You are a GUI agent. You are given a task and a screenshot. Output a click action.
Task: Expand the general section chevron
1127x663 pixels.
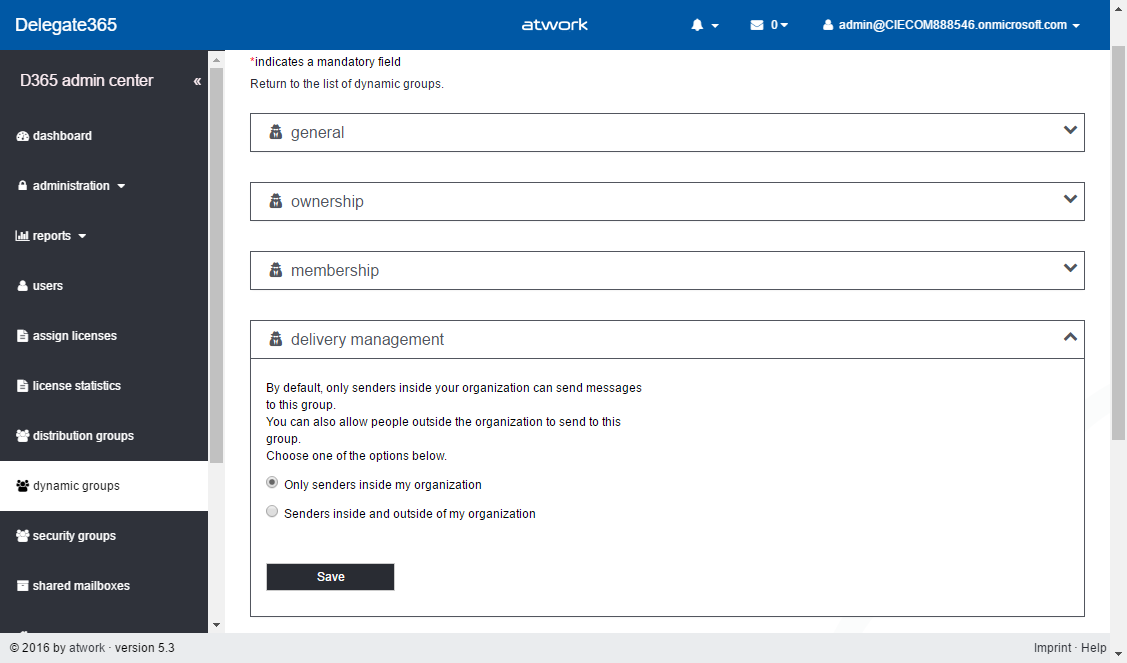point(1070,130)
